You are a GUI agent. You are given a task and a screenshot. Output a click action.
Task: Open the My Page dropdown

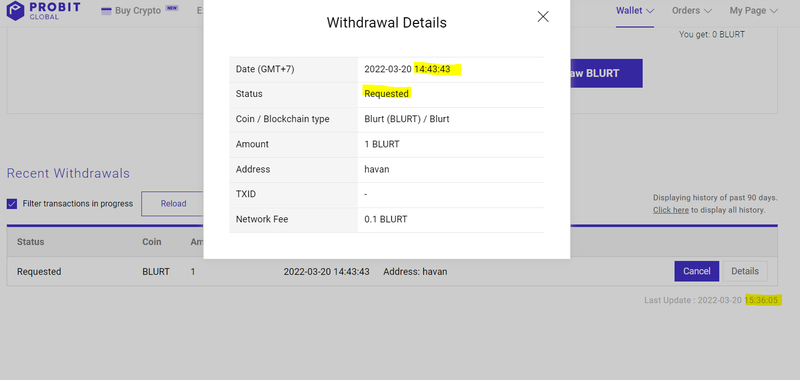[754, 11]
